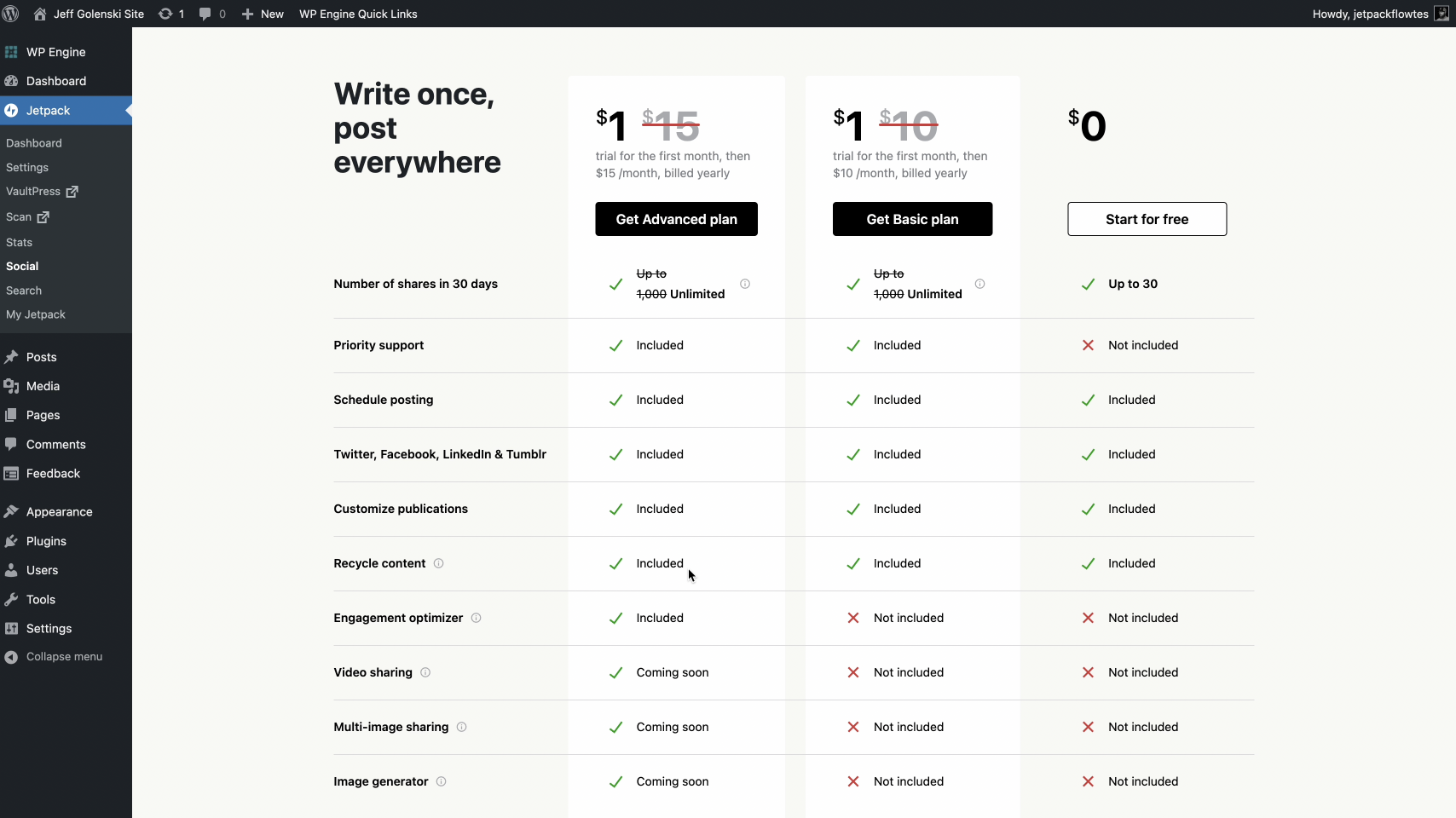Click the plus icon next to New

click(x=248, y=14)
